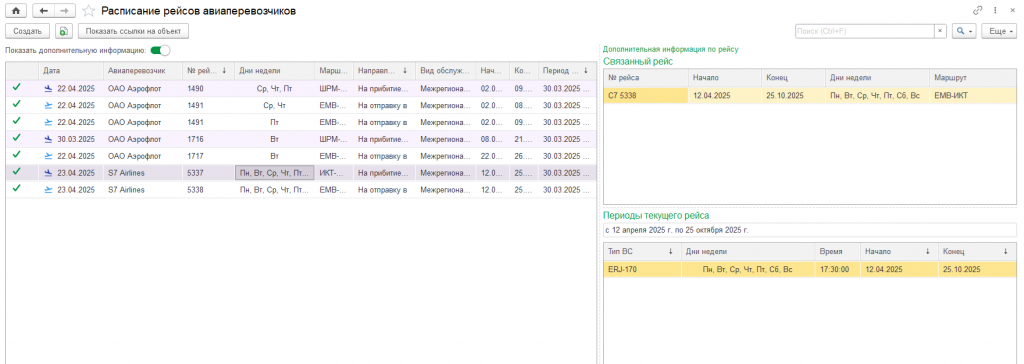Select 'ЕМВ-ИКТ' route cell
1024x364 pixels.
coord(973,95)
